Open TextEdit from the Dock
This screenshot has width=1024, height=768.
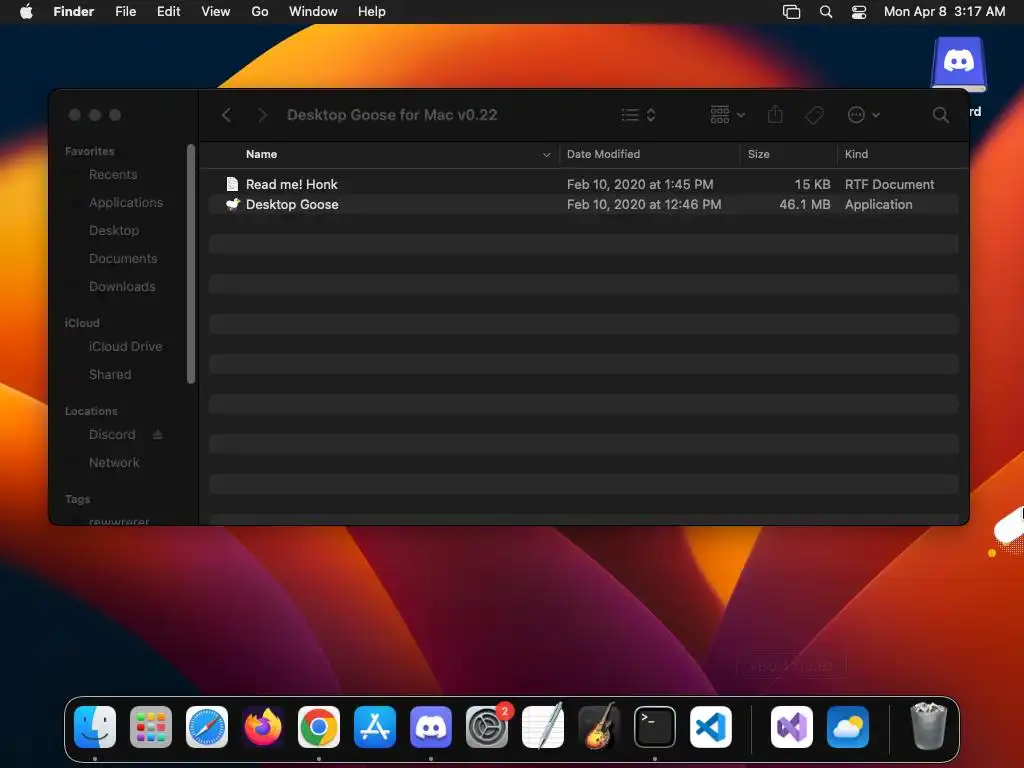[x=543, y=727]
